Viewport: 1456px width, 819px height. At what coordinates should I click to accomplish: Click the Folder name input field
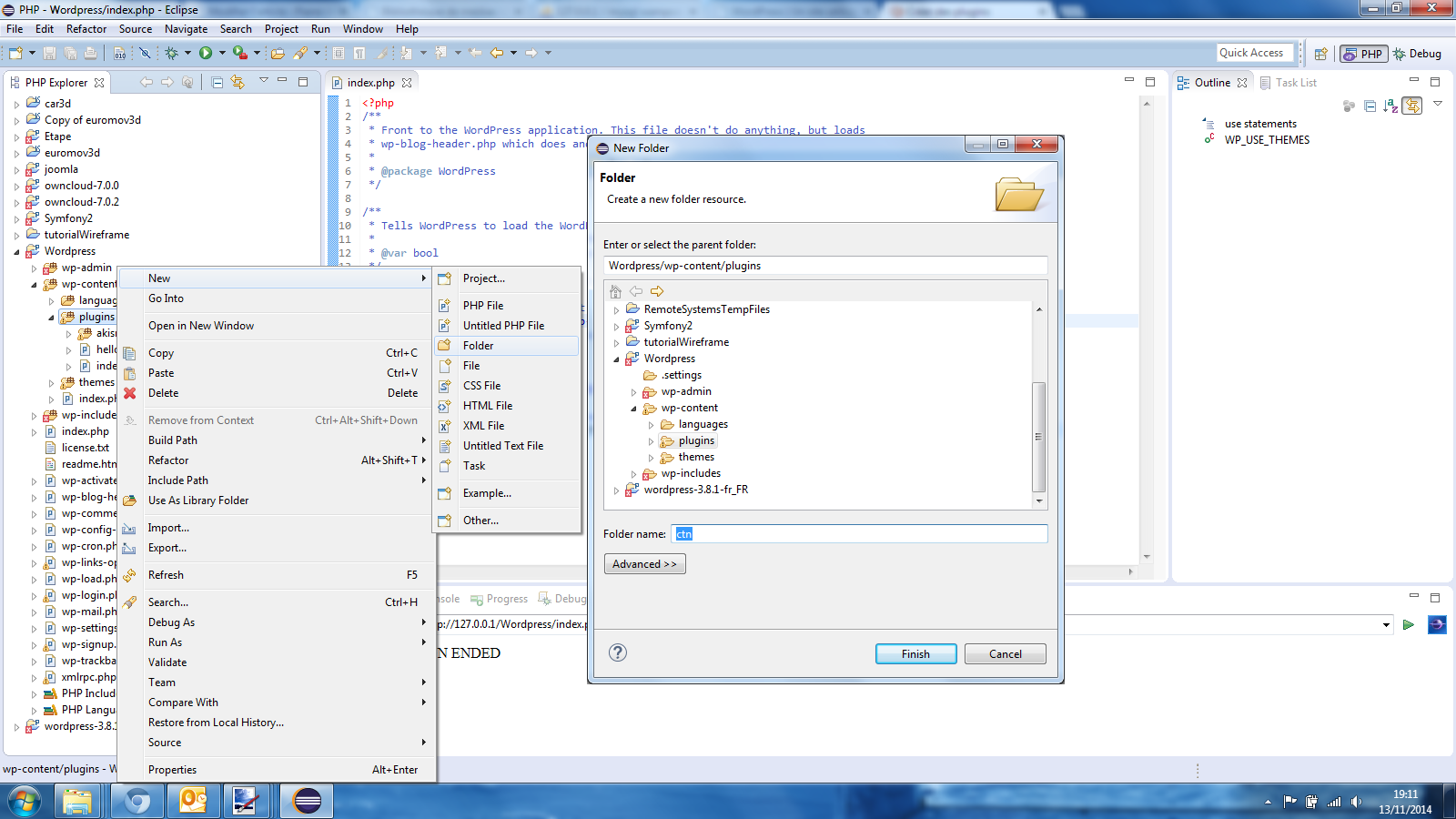click(x=859, y=534)
